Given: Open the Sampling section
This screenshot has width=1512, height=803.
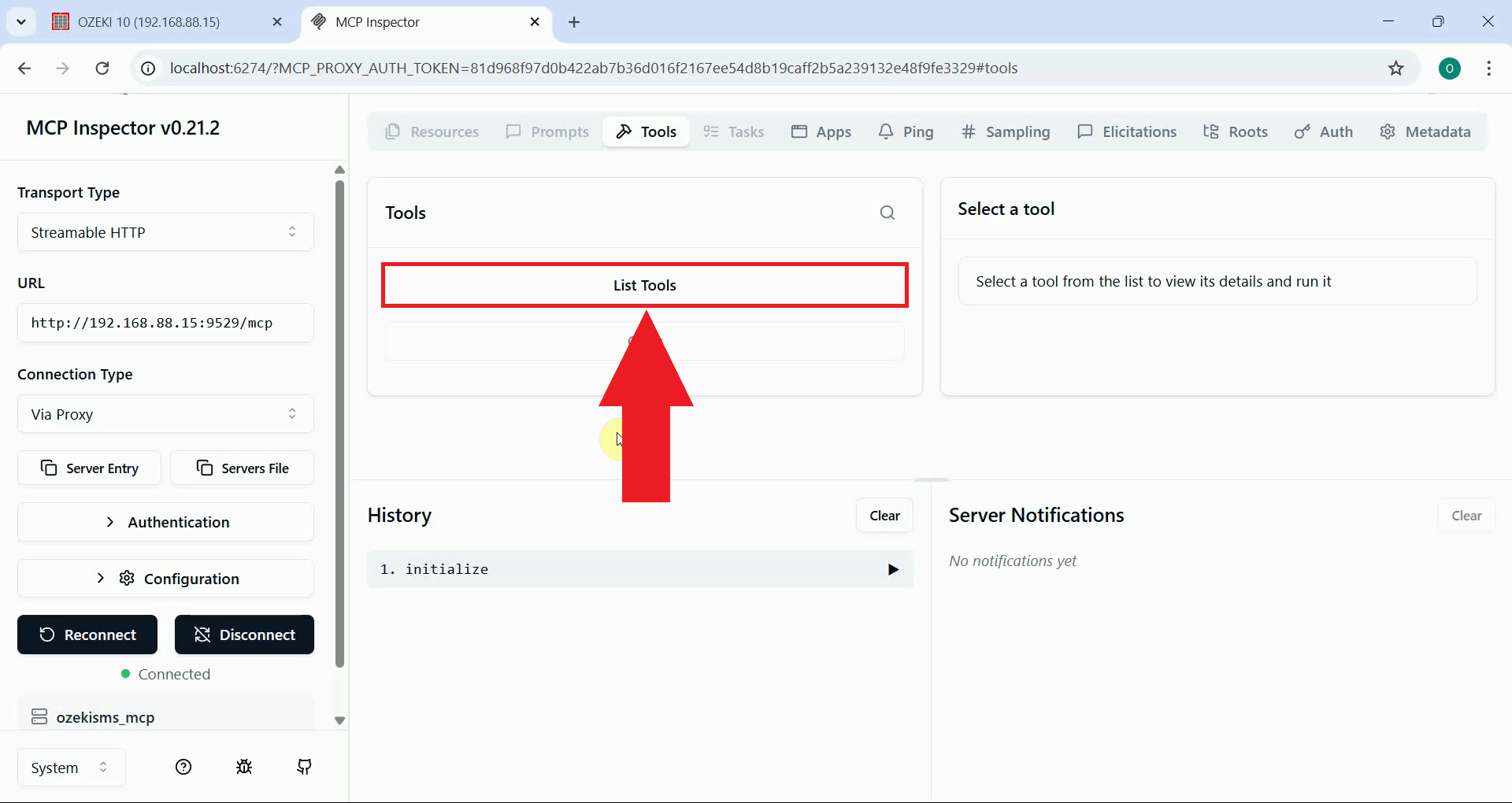Looking at the screenshot, I should coord(1006,131).
